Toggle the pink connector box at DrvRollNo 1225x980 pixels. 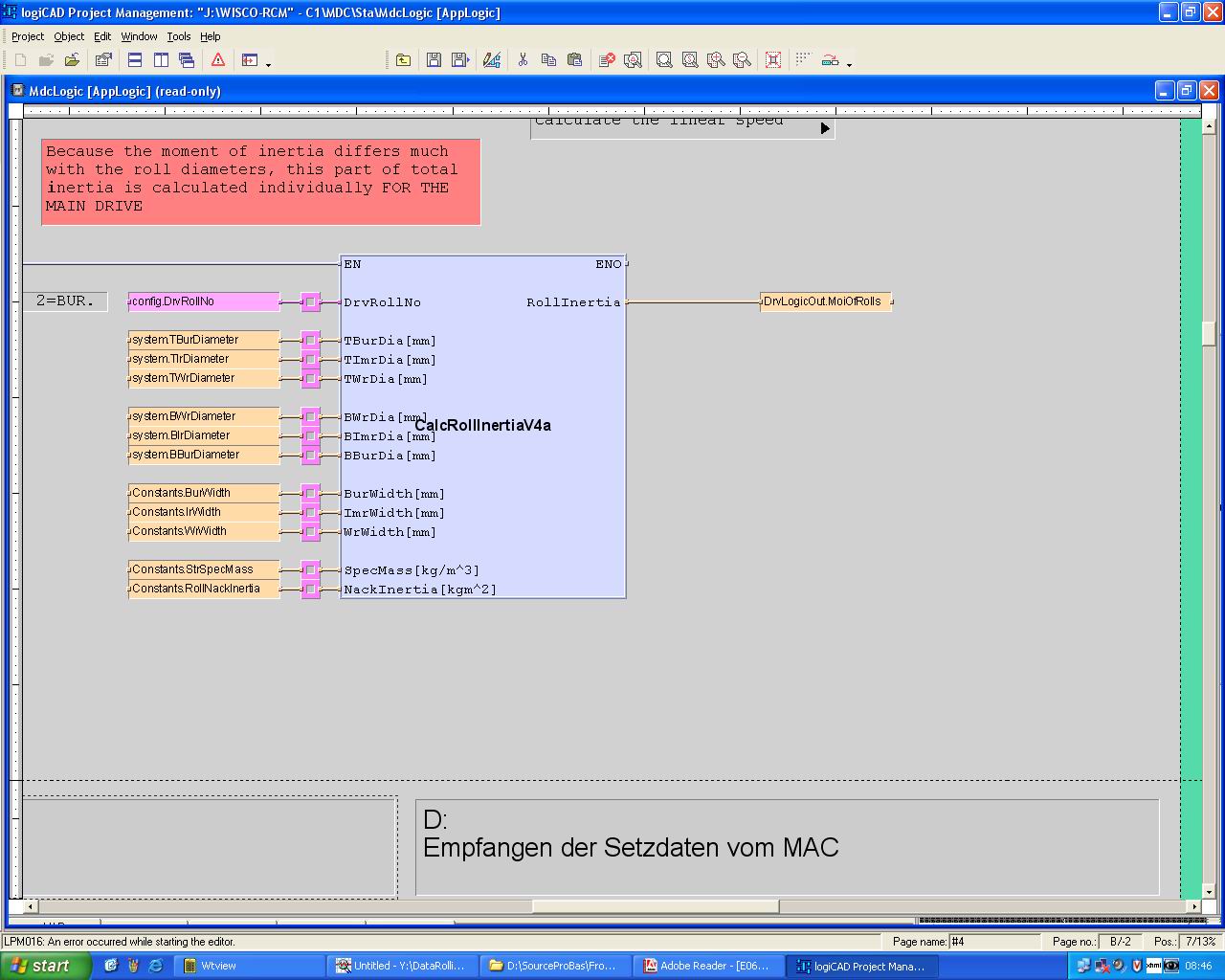(x=310, y=302)
